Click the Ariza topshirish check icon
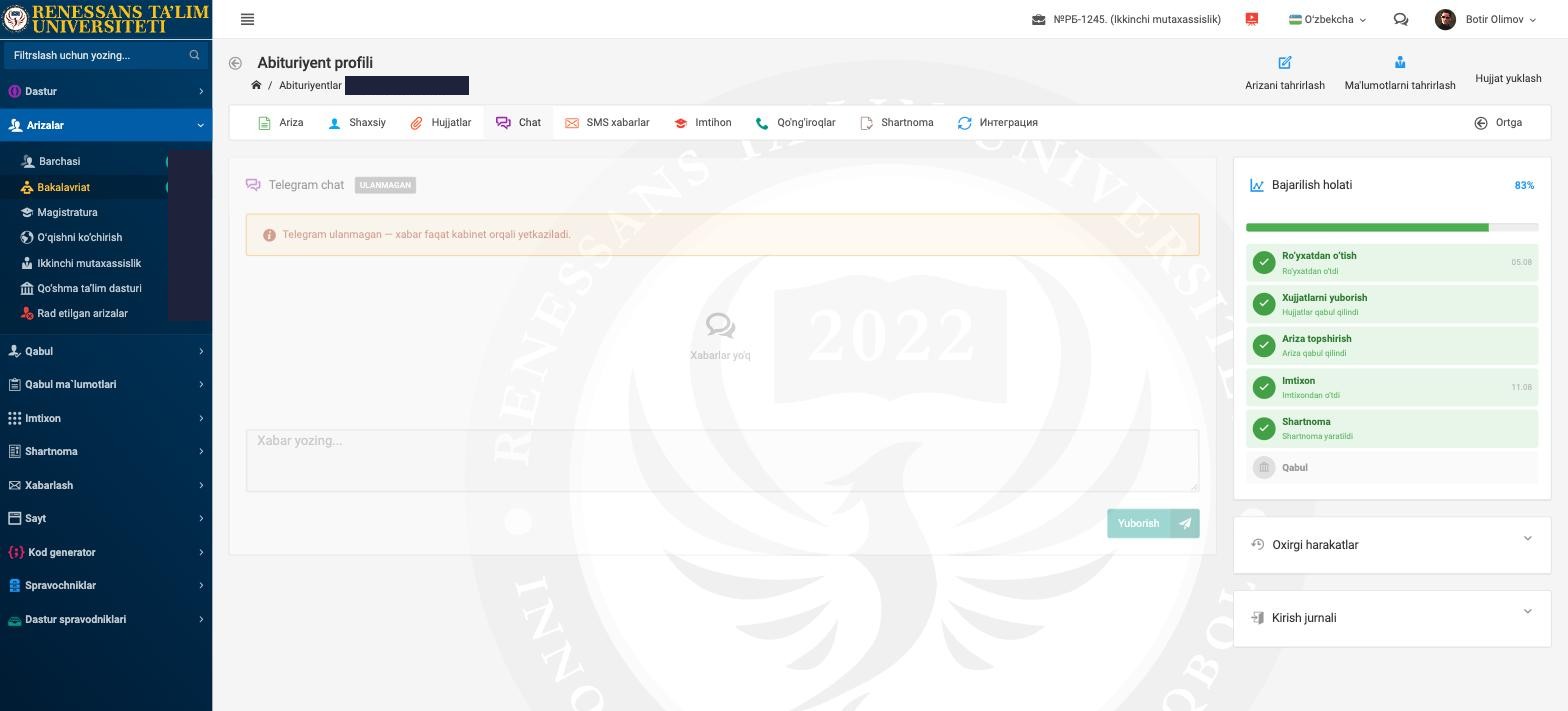1568x711 pixels. [x=1264, y=345]
